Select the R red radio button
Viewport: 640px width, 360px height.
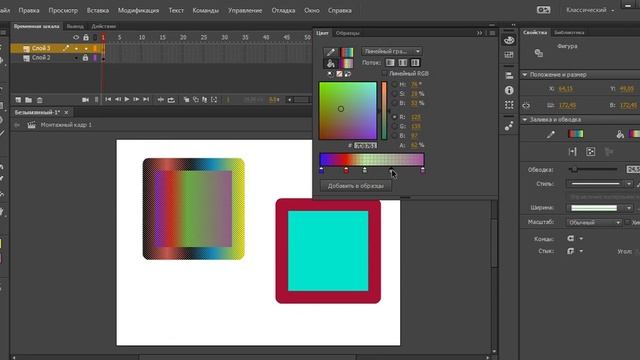394,117
